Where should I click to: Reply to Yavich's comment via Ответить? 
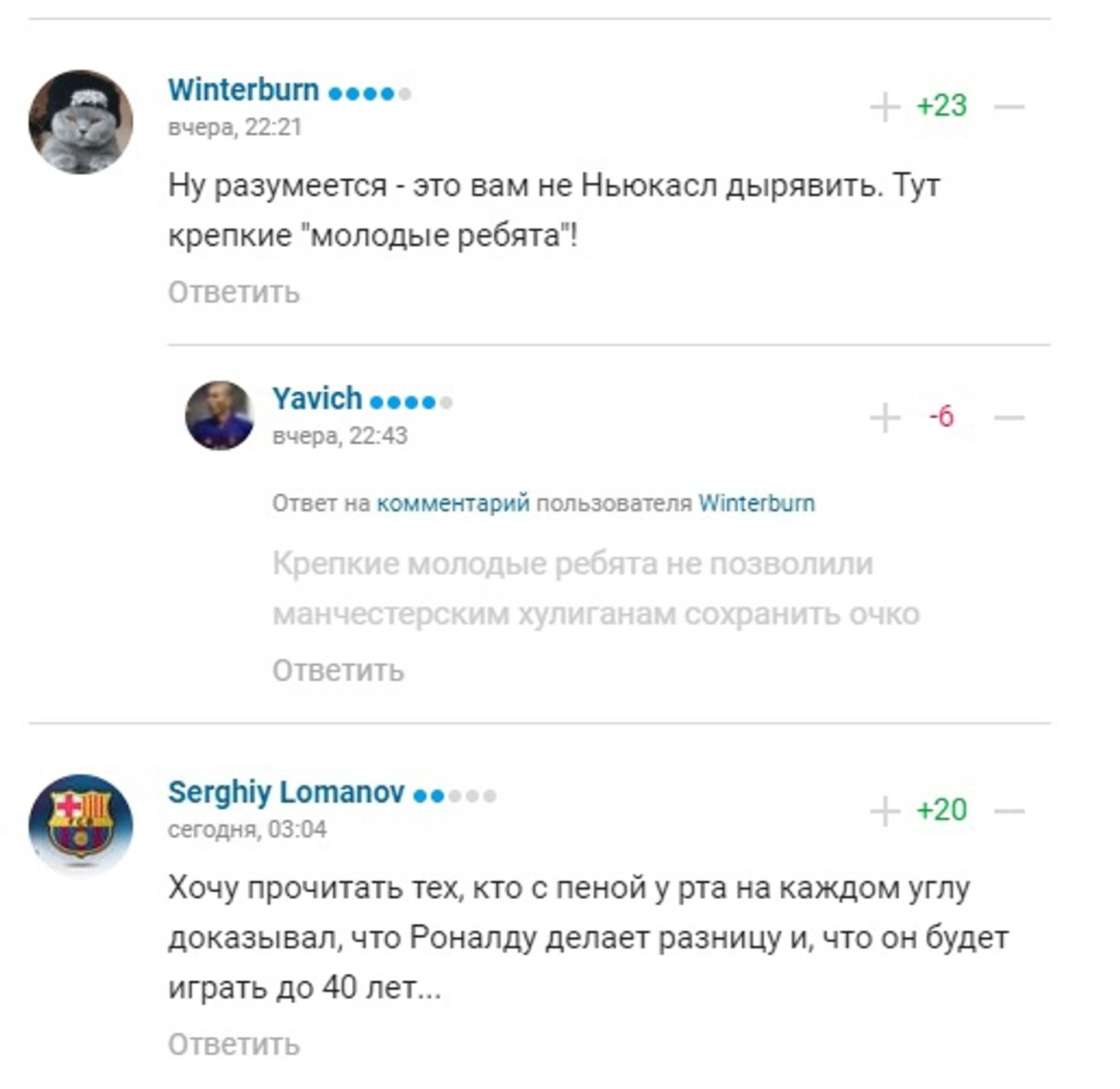(x=338, y=670)
